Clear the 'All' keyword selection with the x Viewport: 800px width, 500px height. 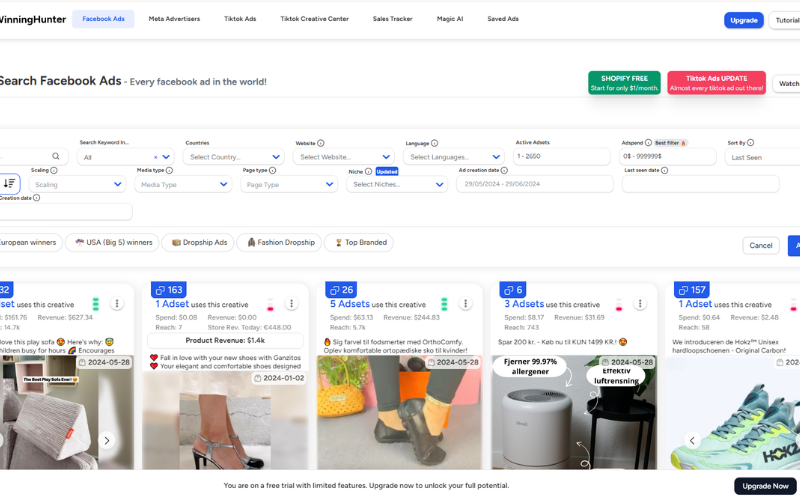click(155, 157)
